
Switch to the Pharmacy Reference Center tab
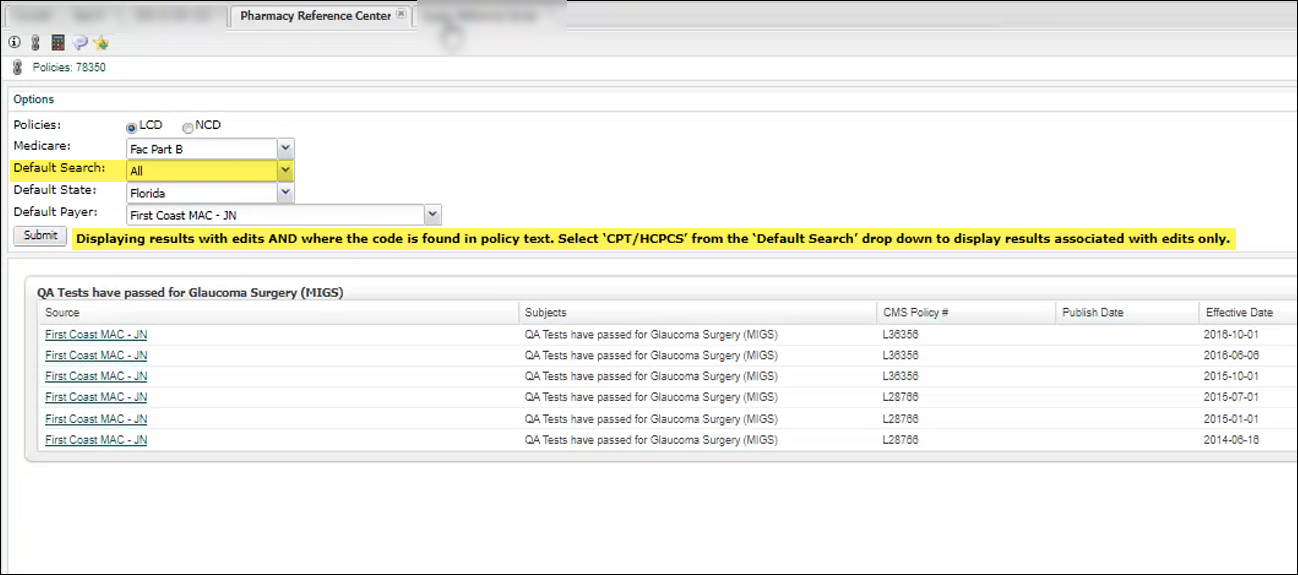pos(315,16)
